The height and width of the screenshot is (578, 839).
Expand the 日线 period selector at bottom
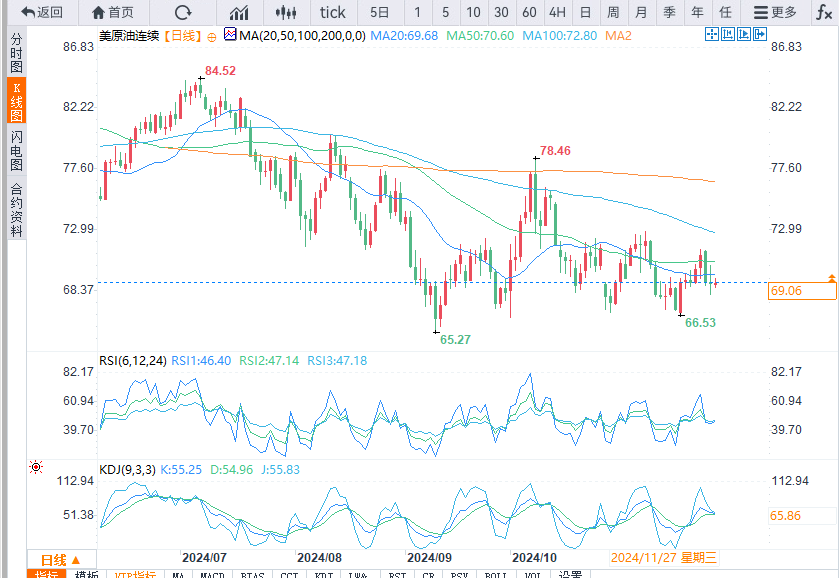(59, 558)
